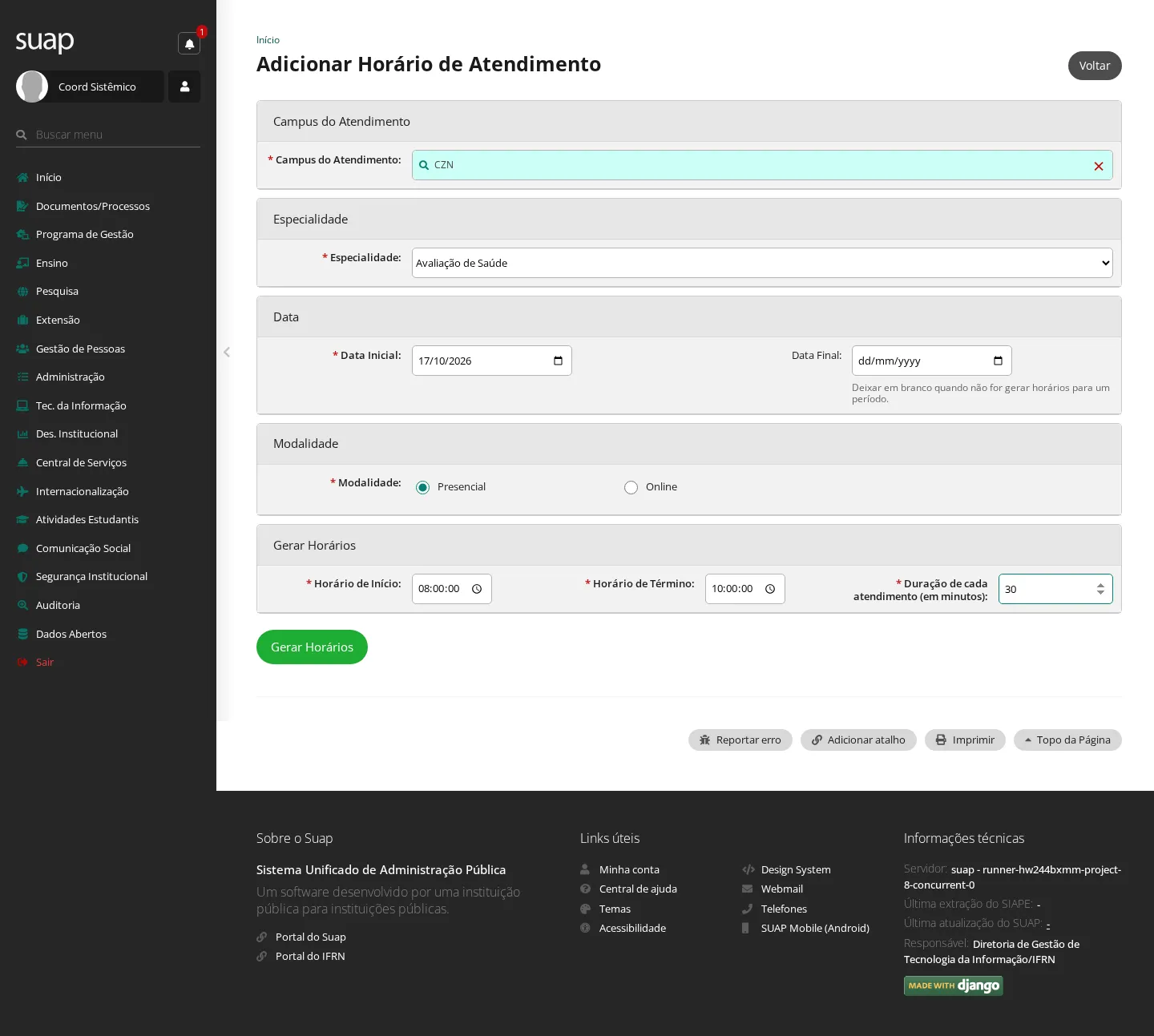This screenshot has height=1036, width=1154.
Task: Jump to Topo da Página
Action: pos(1067,740)
